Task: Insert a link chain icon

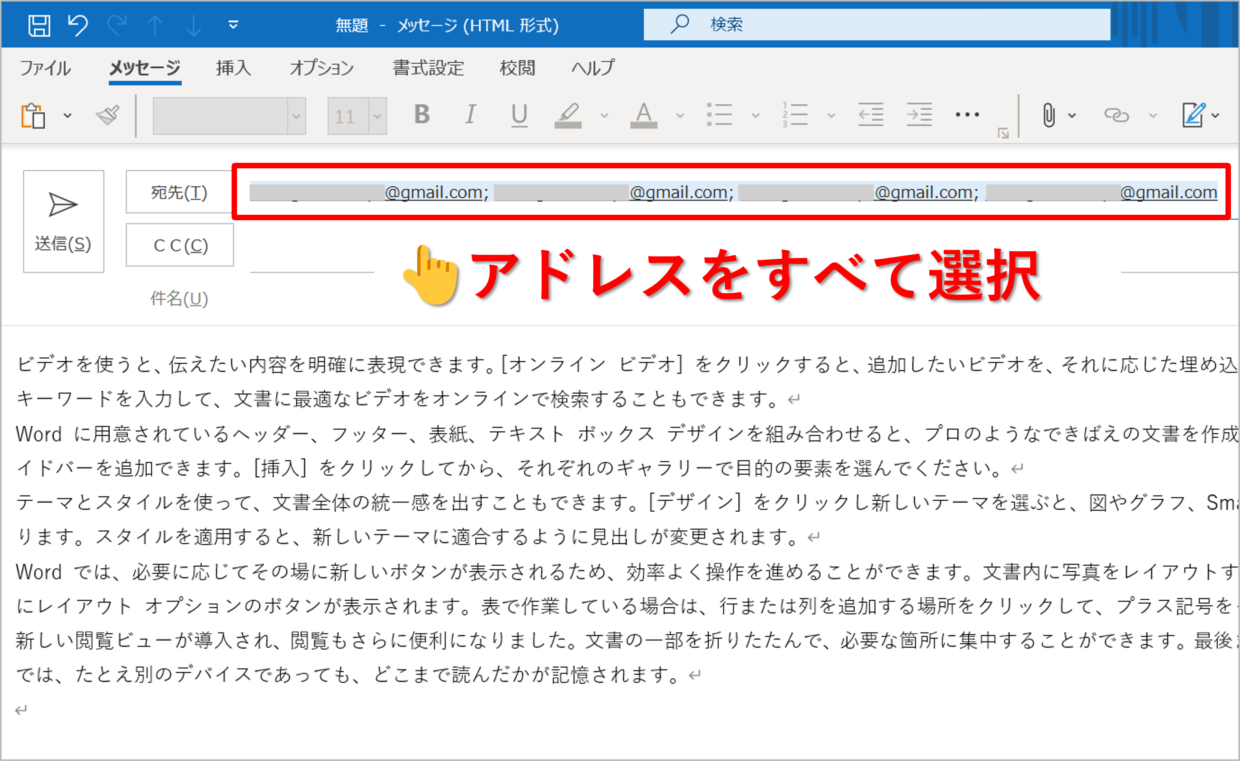Action: coord(1116,116)
